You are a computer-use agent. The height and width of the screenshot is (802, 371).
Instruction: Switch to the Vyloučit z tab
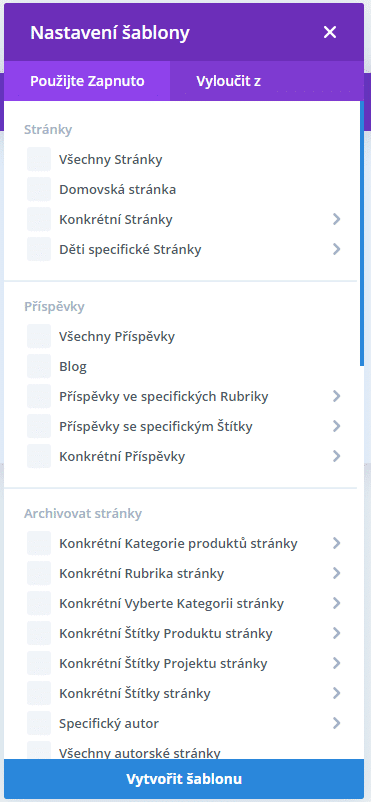pyautogui.click(x=229, y=81)
